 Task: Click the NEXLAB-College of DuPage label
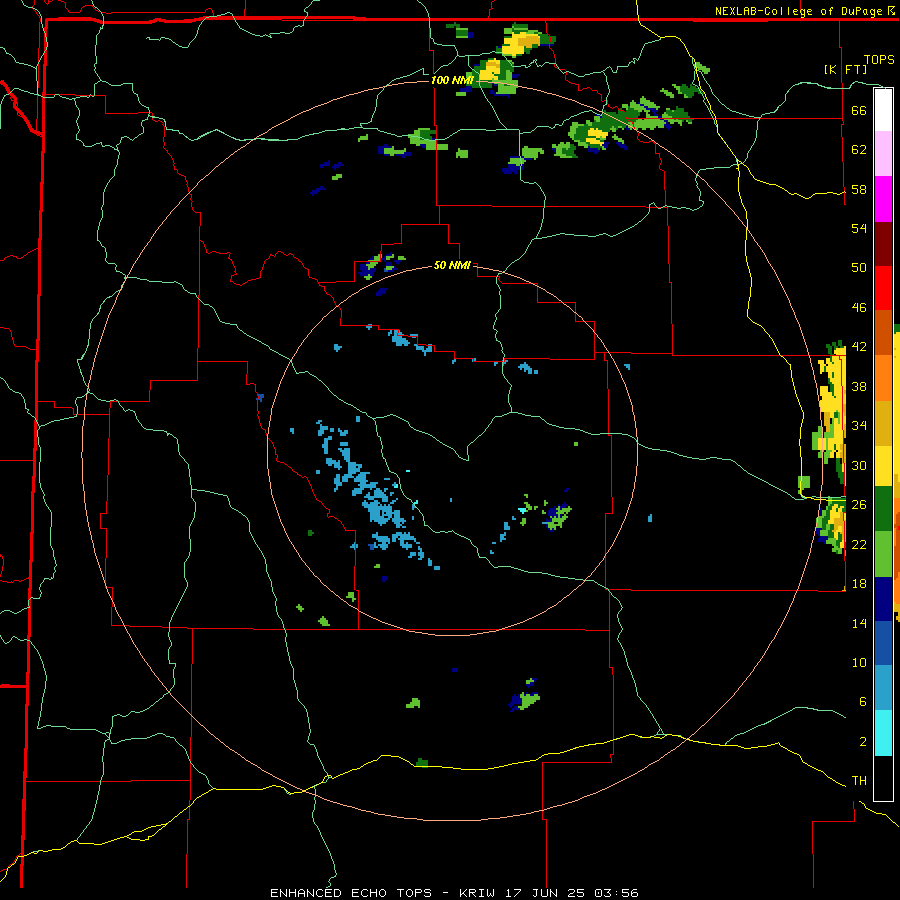[x=800, y=11]
